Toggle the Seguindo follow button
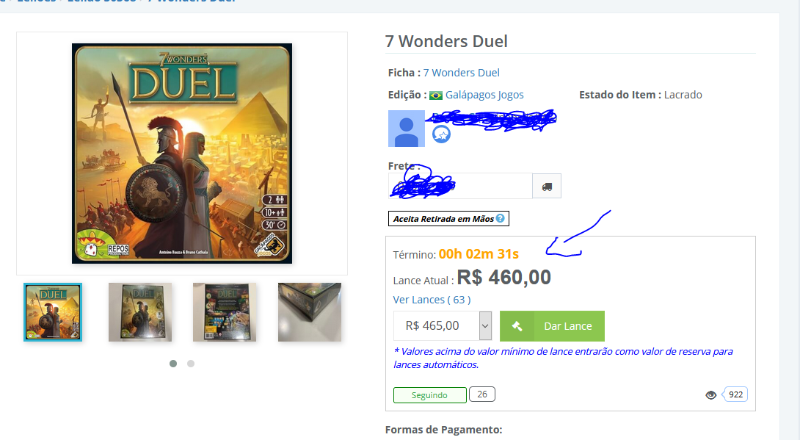This screenshot has width=800, height=440. 430,395
